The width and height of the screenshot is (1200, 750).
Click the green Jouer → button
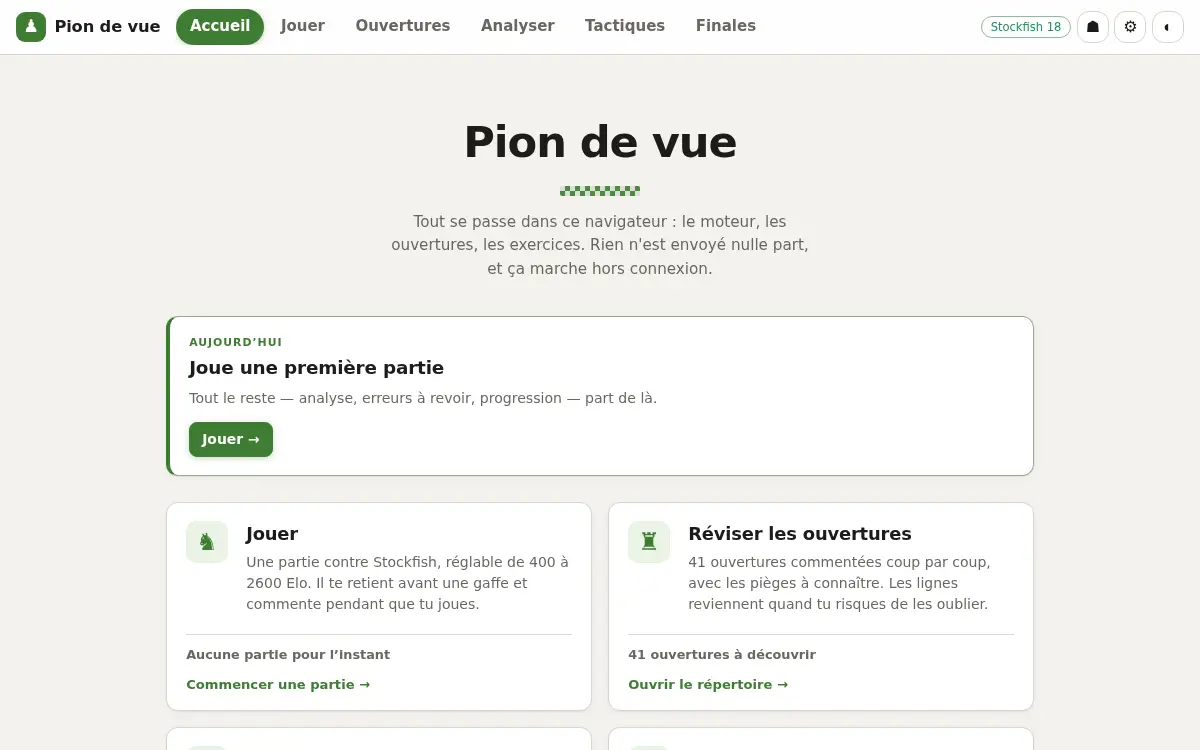coord(231,439)
